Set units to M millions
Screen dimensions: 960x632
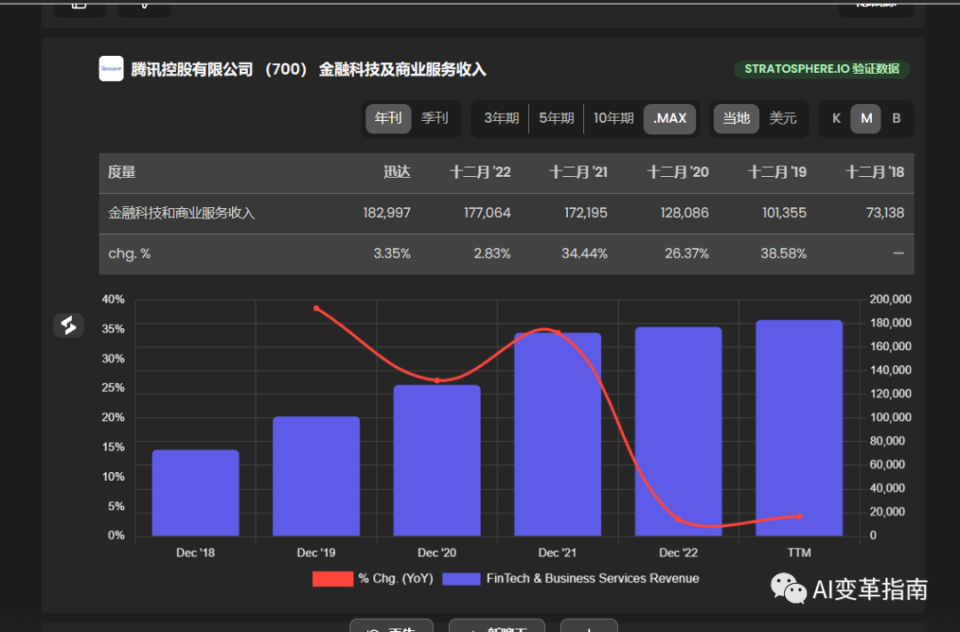coord(866,118)
